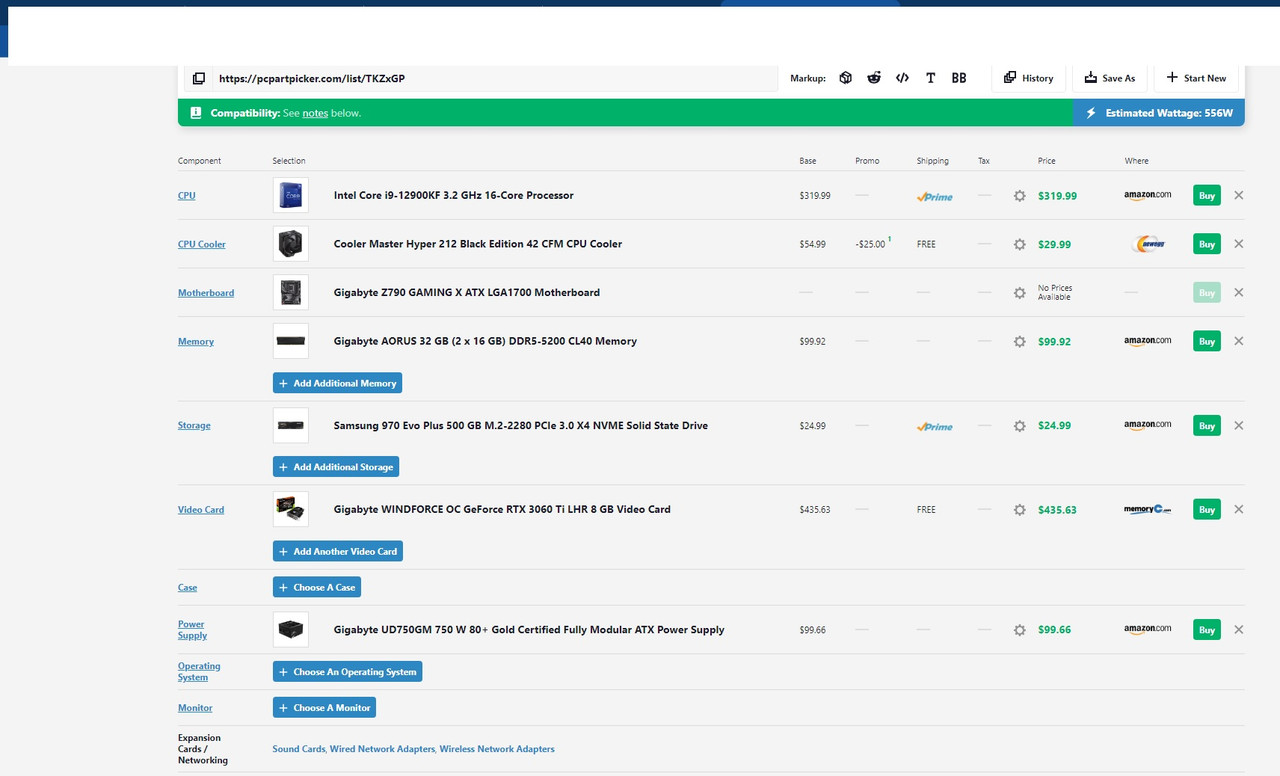Buy the RTX 3060 Ti video card
Viewport: 1280px width, 776px height.
pyautogui.click(x=1207, y=509)
